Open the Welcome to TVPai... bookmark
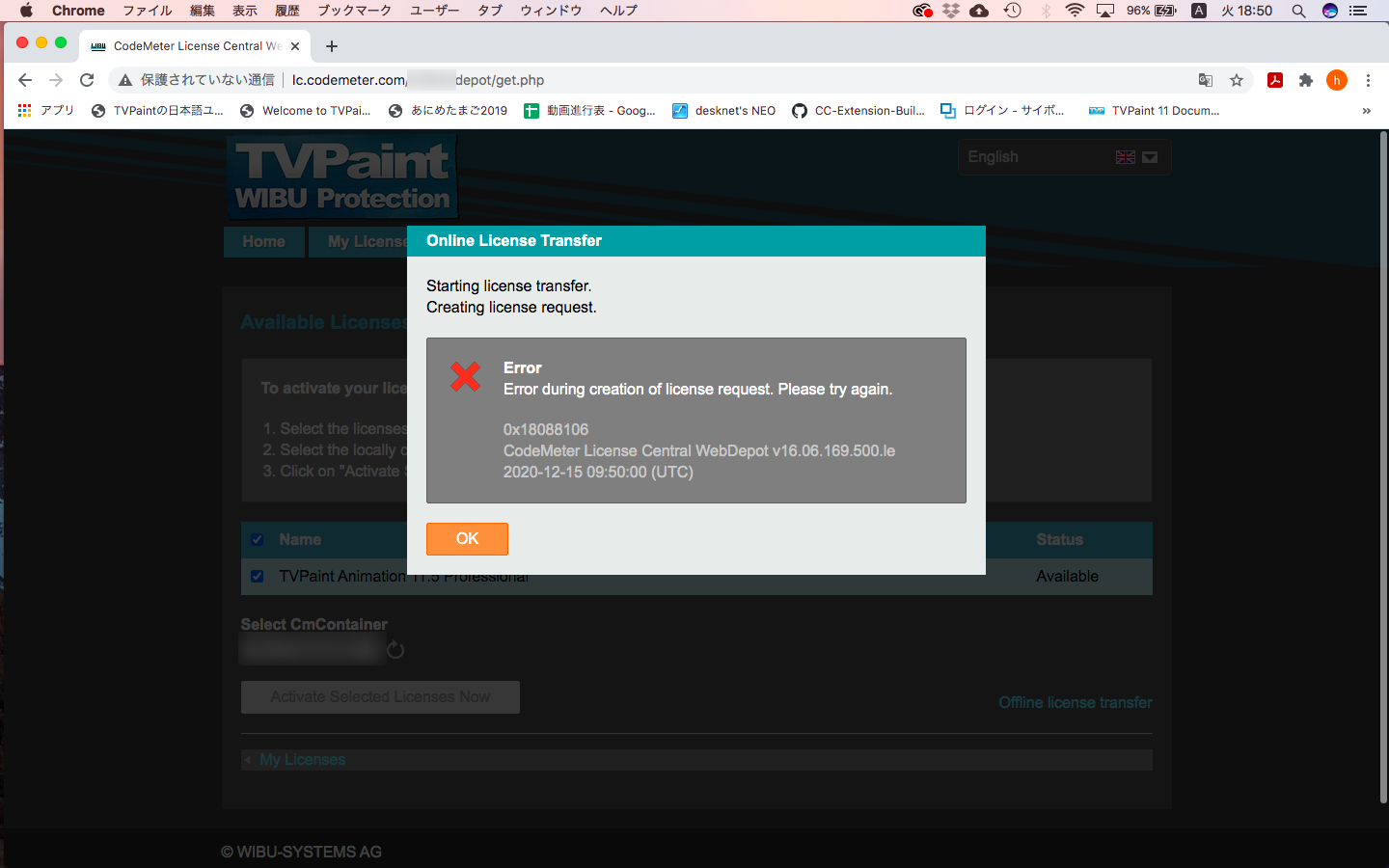The height and width of the screenshot is (868, 1389). [306, 111]
